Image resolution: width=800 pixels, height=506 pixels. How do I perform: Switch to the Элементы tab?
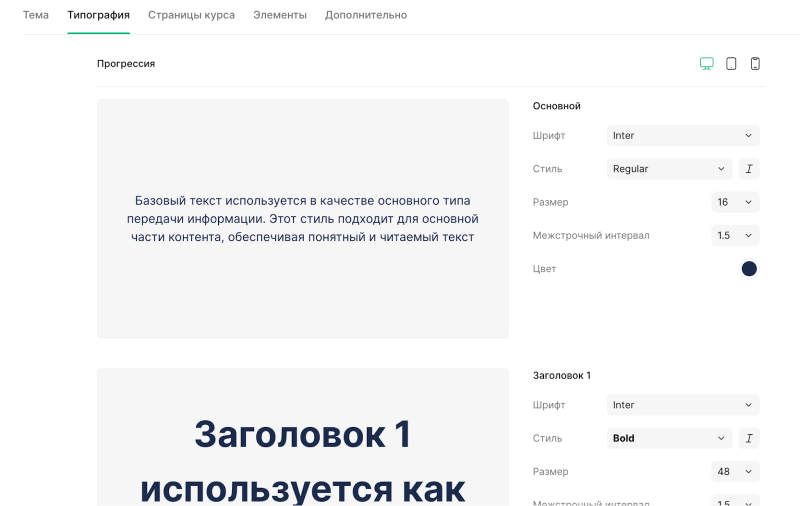[280, 16]
